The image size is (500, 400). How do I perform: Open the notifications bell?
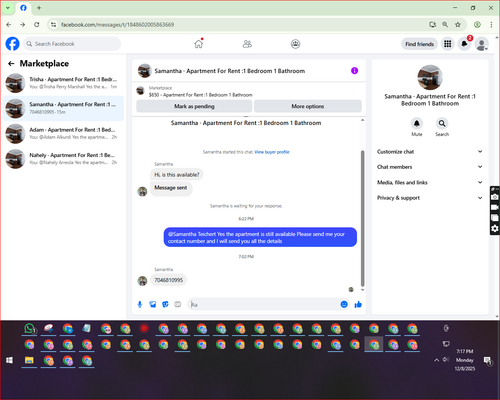pos(464,44)
